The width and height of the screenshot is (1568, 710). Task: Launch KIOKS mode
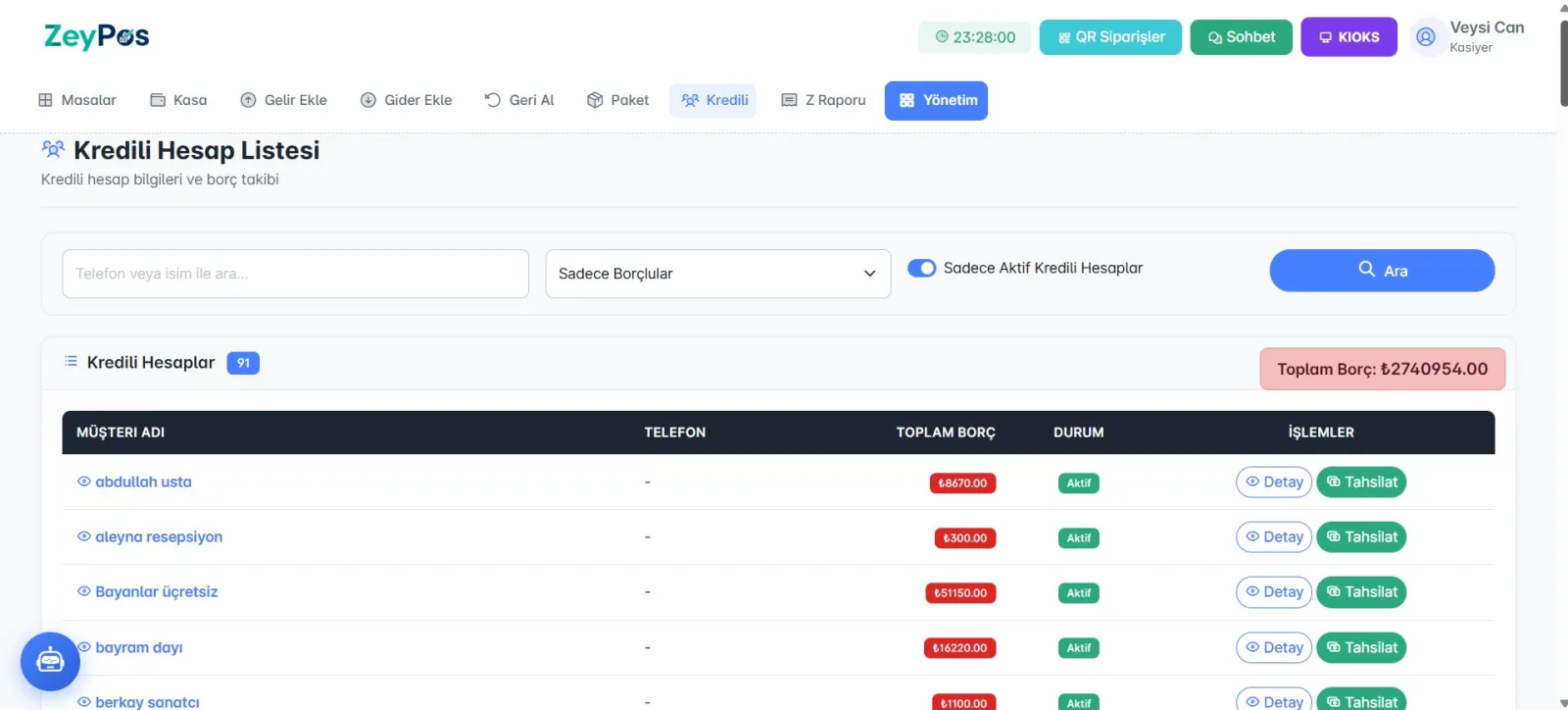tap(1349, 37)
